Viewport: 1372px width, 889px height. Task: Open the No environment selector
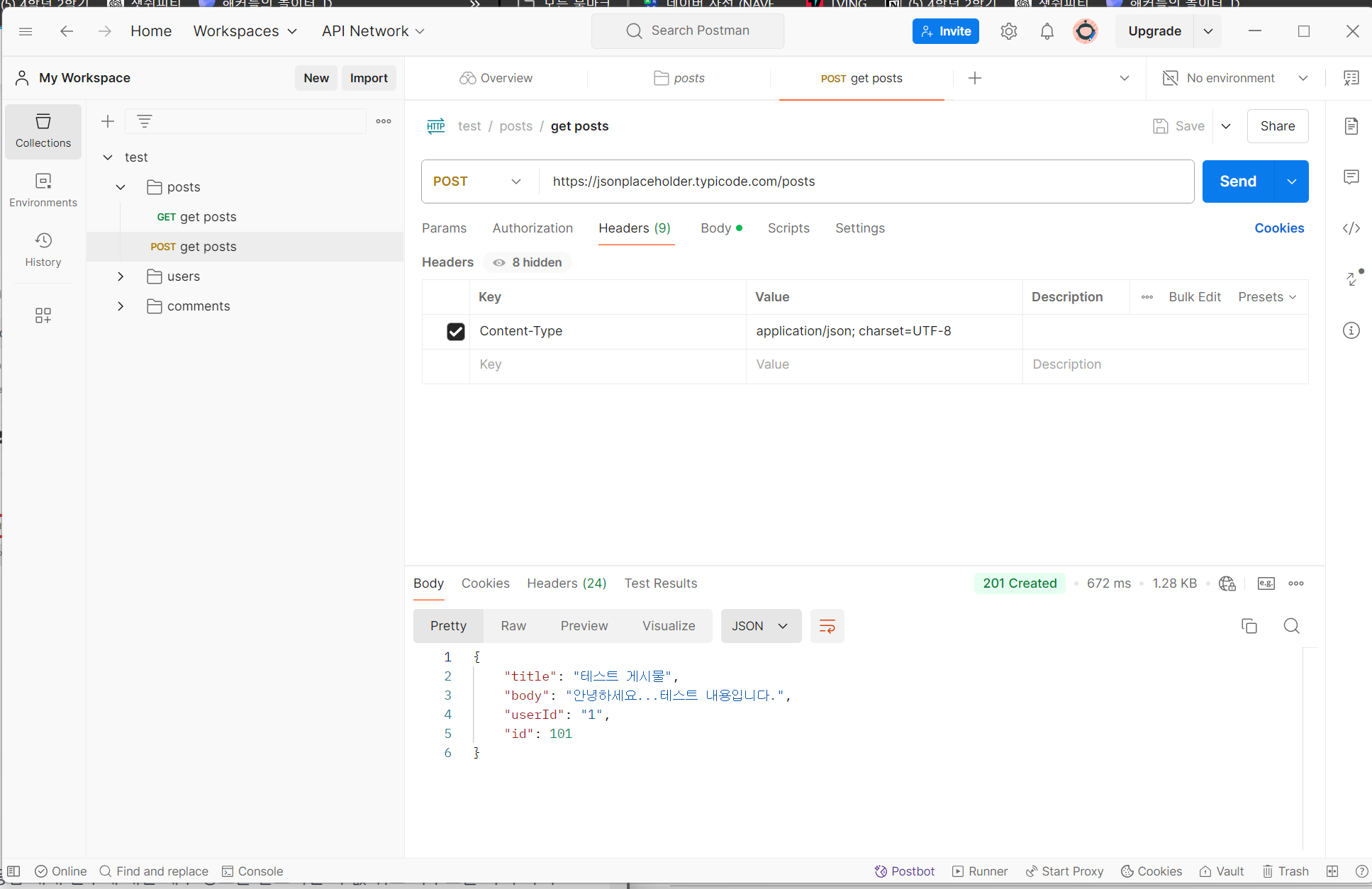tap(1235, 78)
